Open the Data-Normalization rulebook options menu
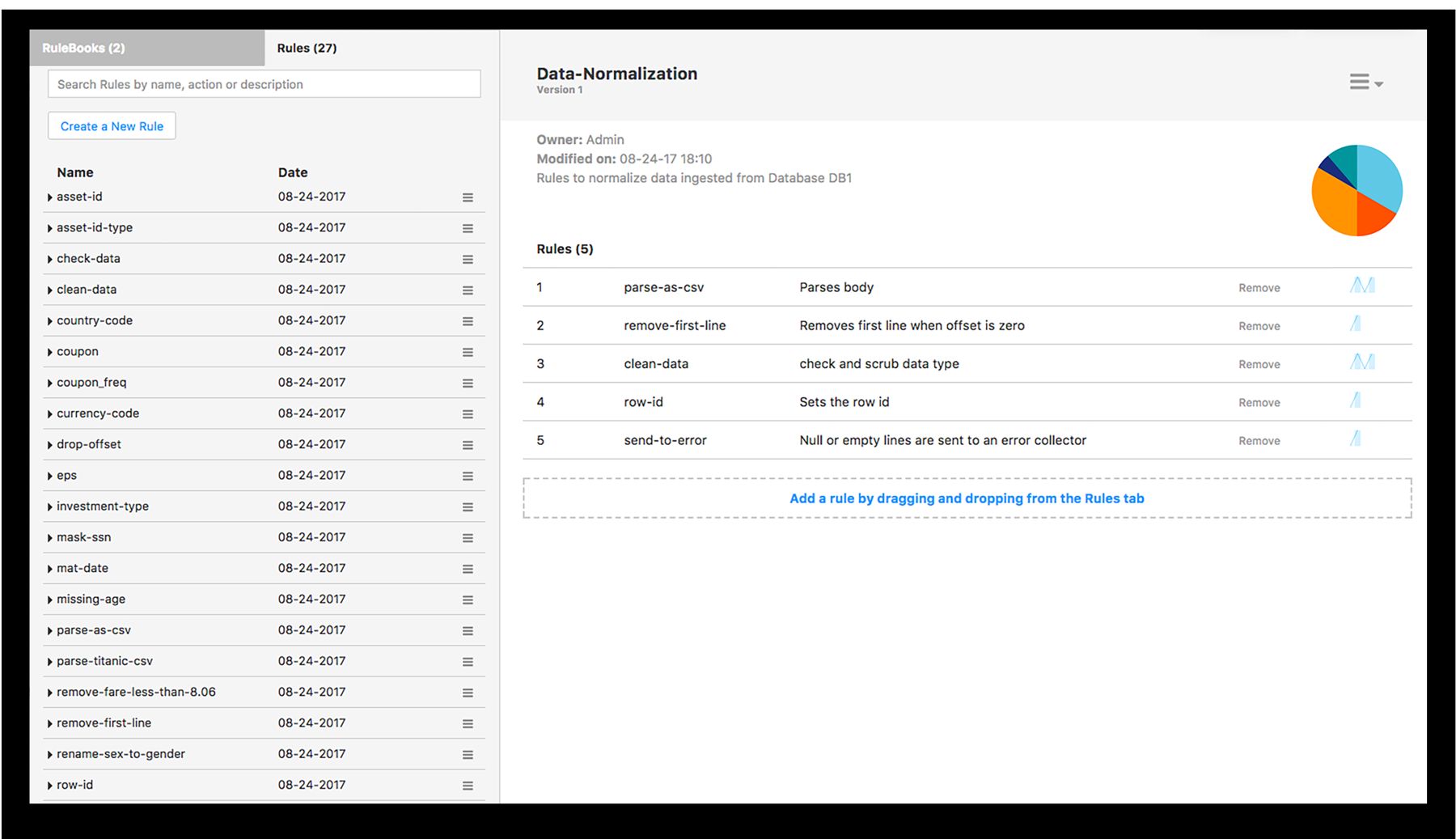 click(1365, 83)
